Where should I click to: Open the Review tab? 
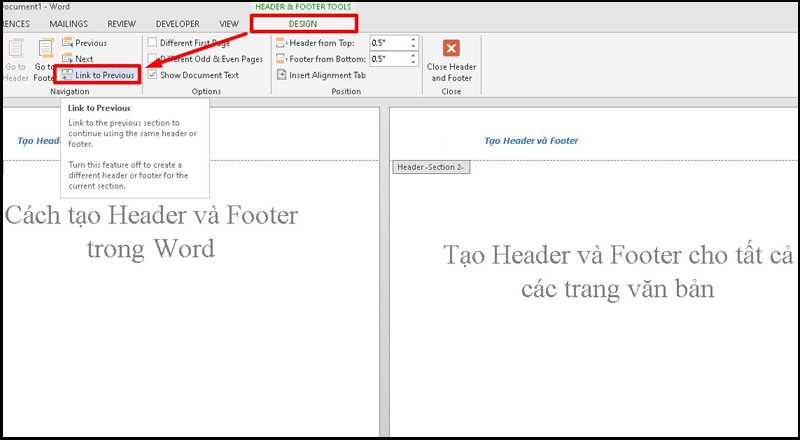tap(121, 24)
